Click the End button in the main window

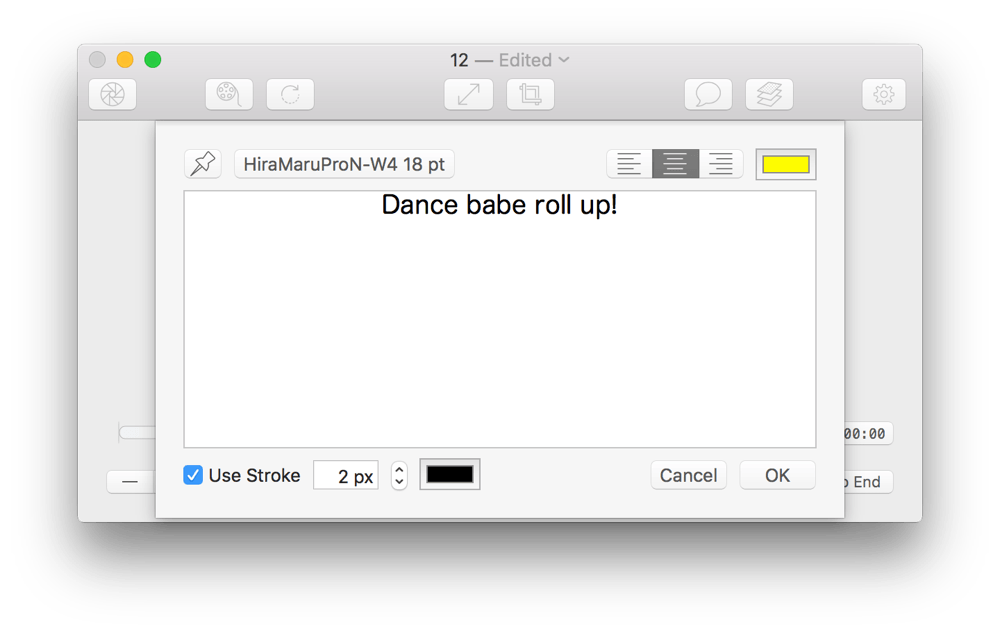(x=868, y=482)
